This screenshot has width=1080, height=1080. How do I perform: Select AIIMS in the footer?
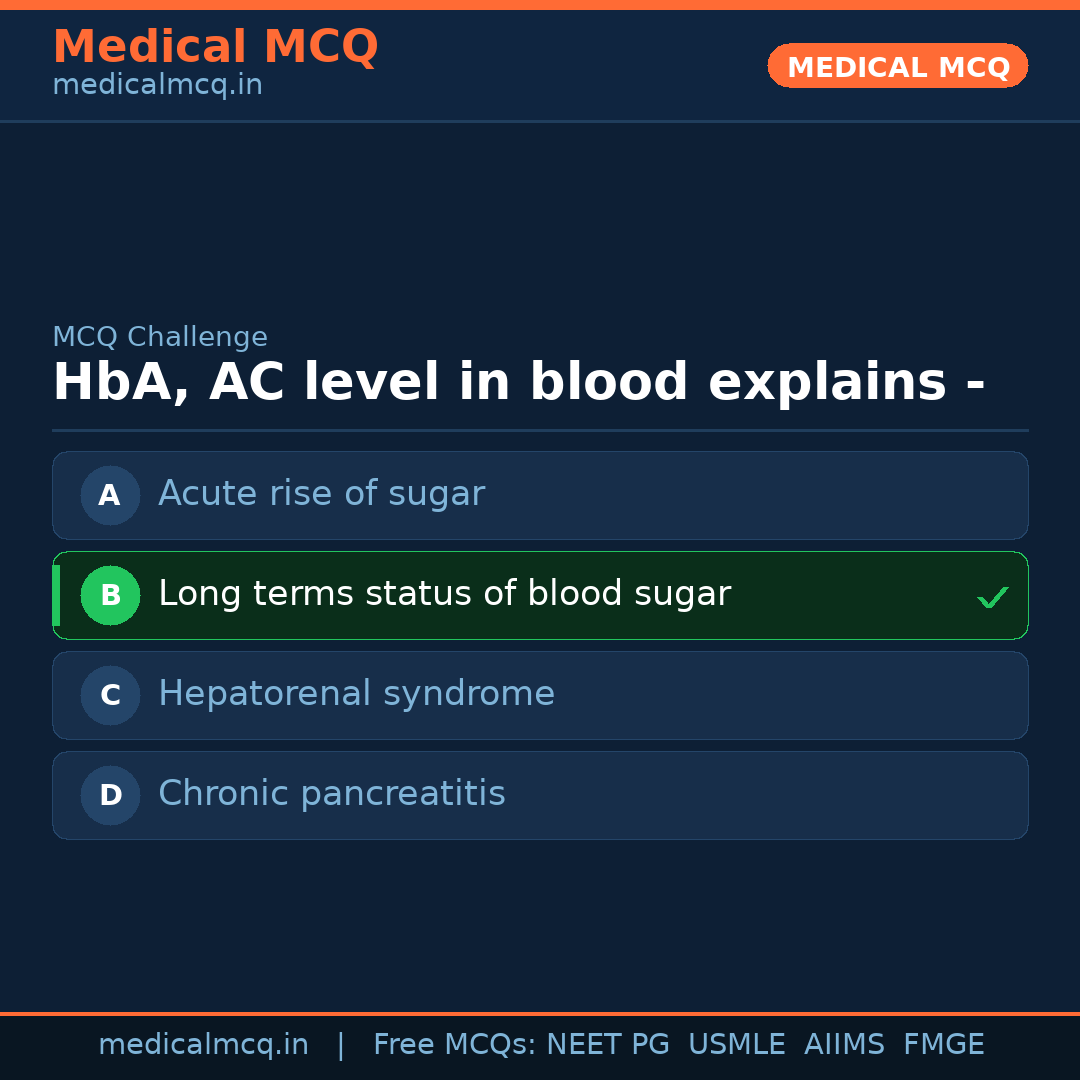click(x=844, y=1045)
